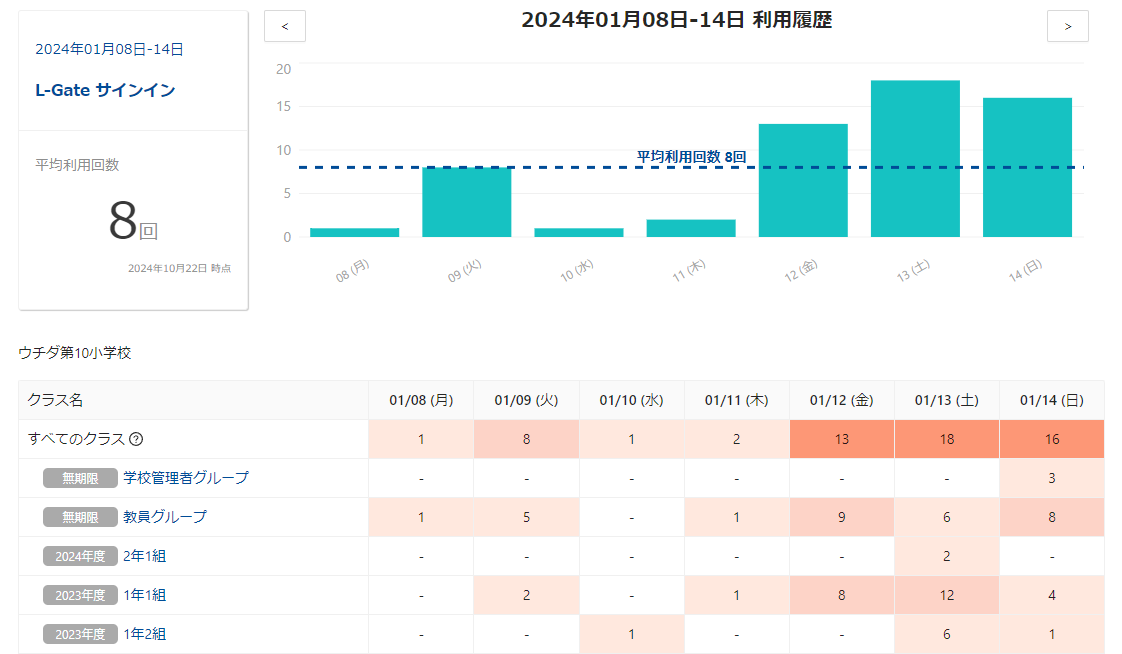Open the 教員グループ link

pyautogui.click(x=164, y=517)
